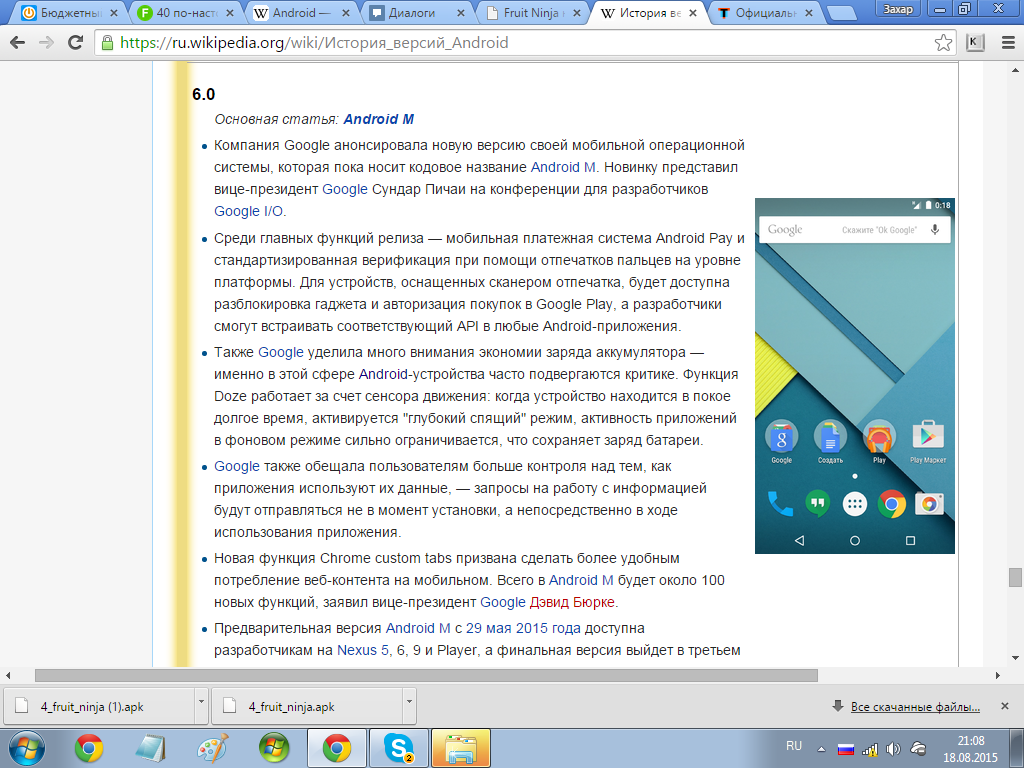Open Windows Explorer from the taskbar
1024x768 pixels.
459,747
